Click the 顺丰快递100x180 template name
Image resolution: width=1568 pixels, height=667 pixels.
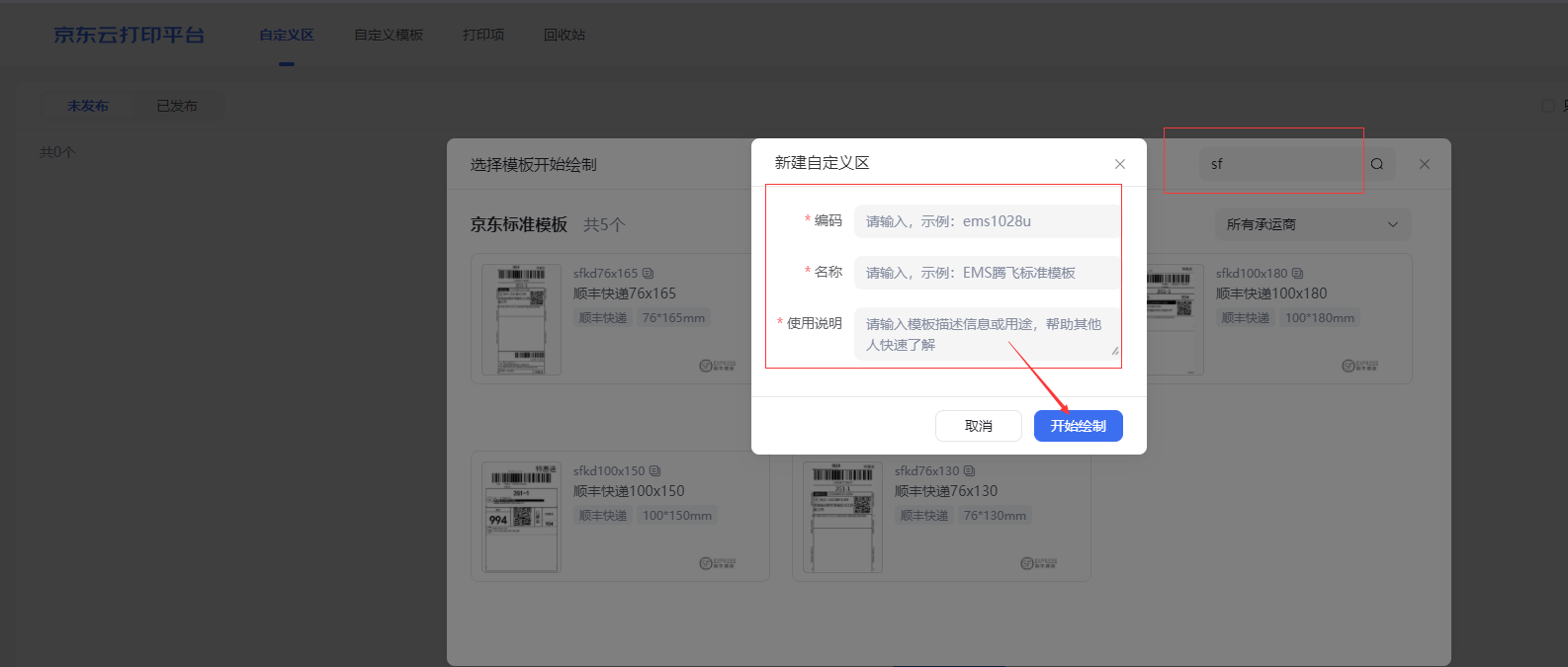tap(1271, 293)
